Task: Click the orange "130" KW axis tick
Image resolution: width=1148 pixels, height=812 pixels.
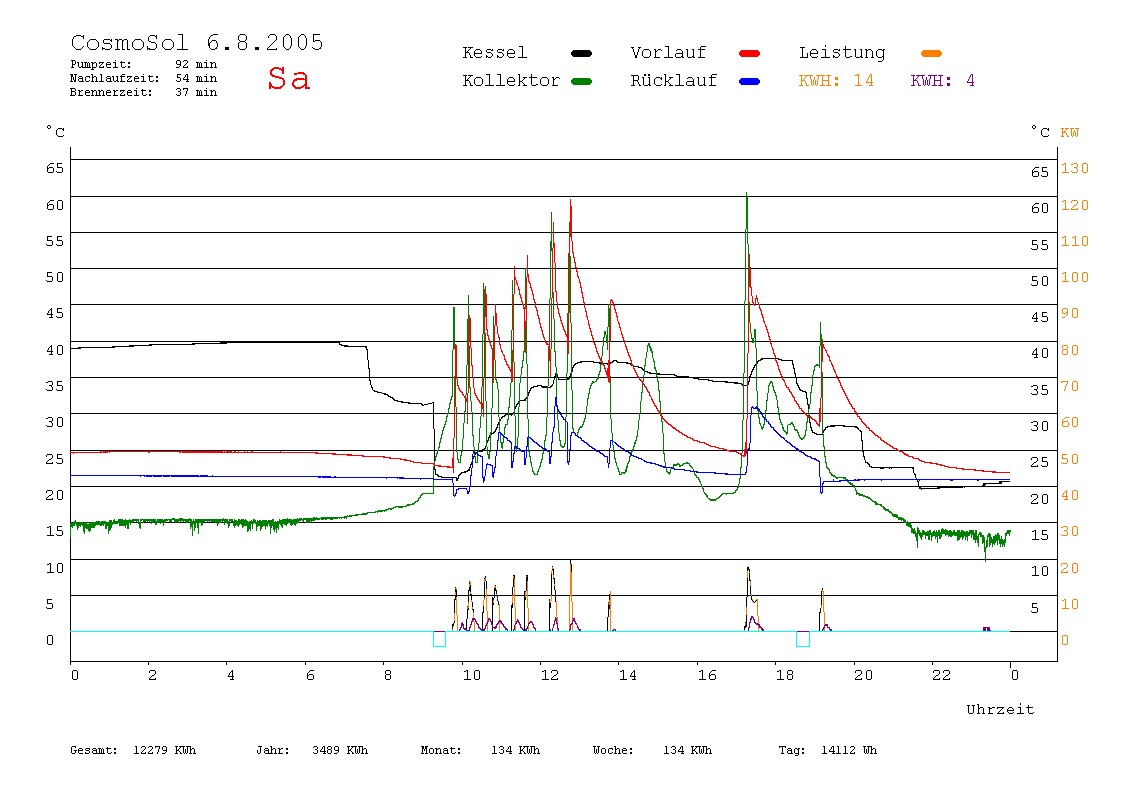Action: tap(1075, 168)
